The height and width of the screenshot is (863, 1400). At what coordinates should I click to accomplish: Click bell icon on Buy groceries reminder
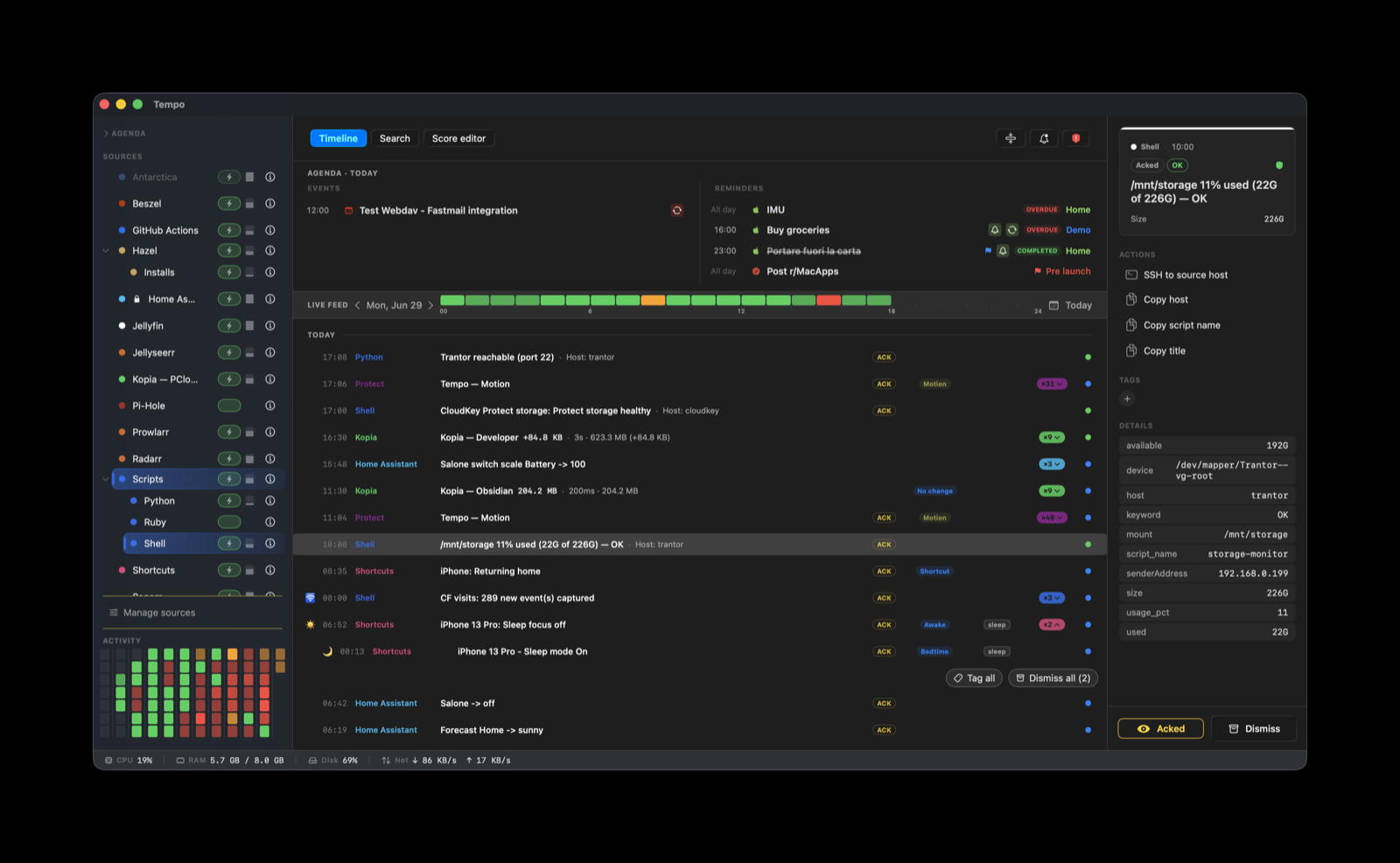995,230
